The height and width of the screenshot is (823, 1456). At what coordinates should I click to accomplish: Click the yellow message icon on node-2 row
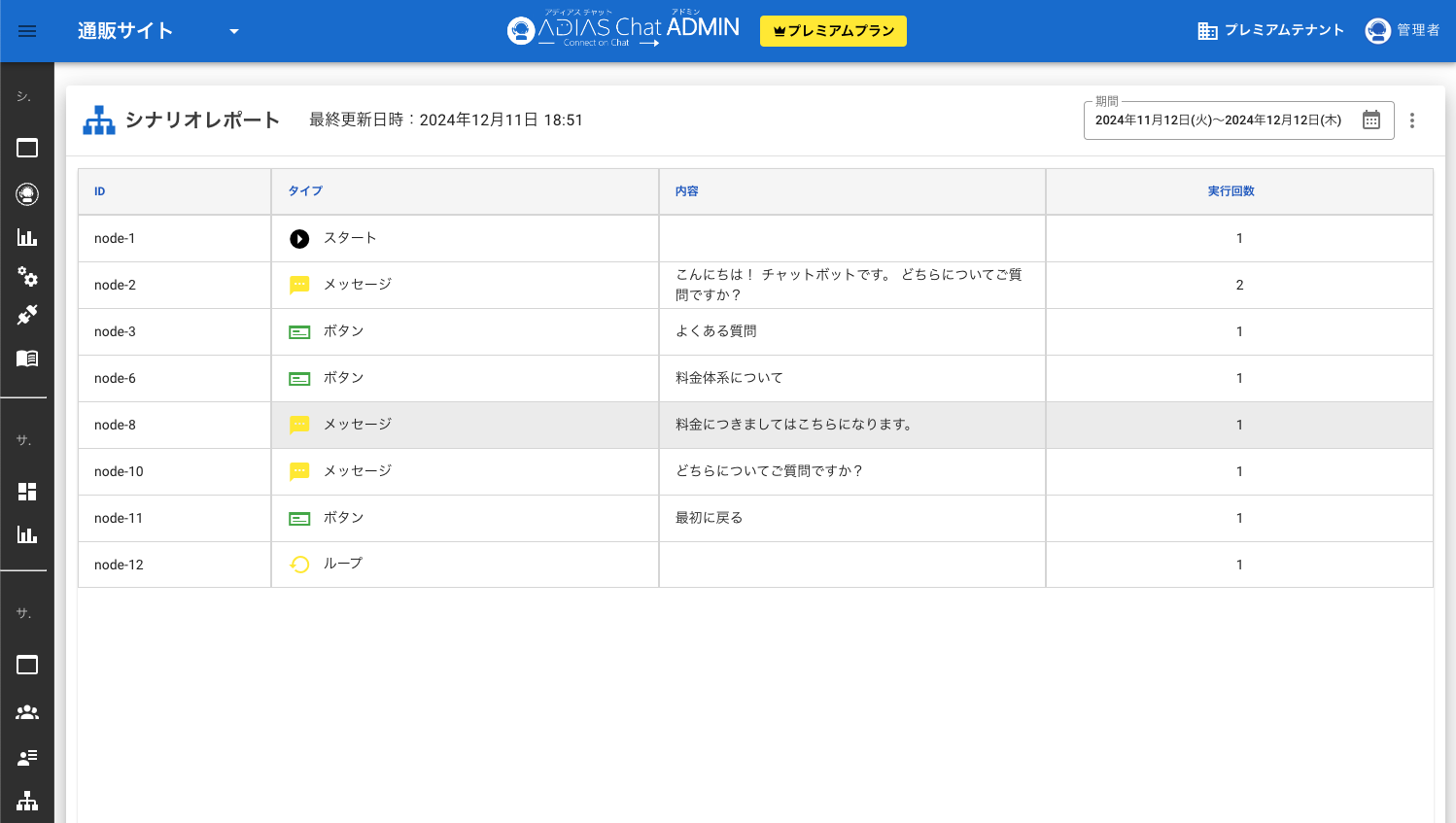point(299,285)
